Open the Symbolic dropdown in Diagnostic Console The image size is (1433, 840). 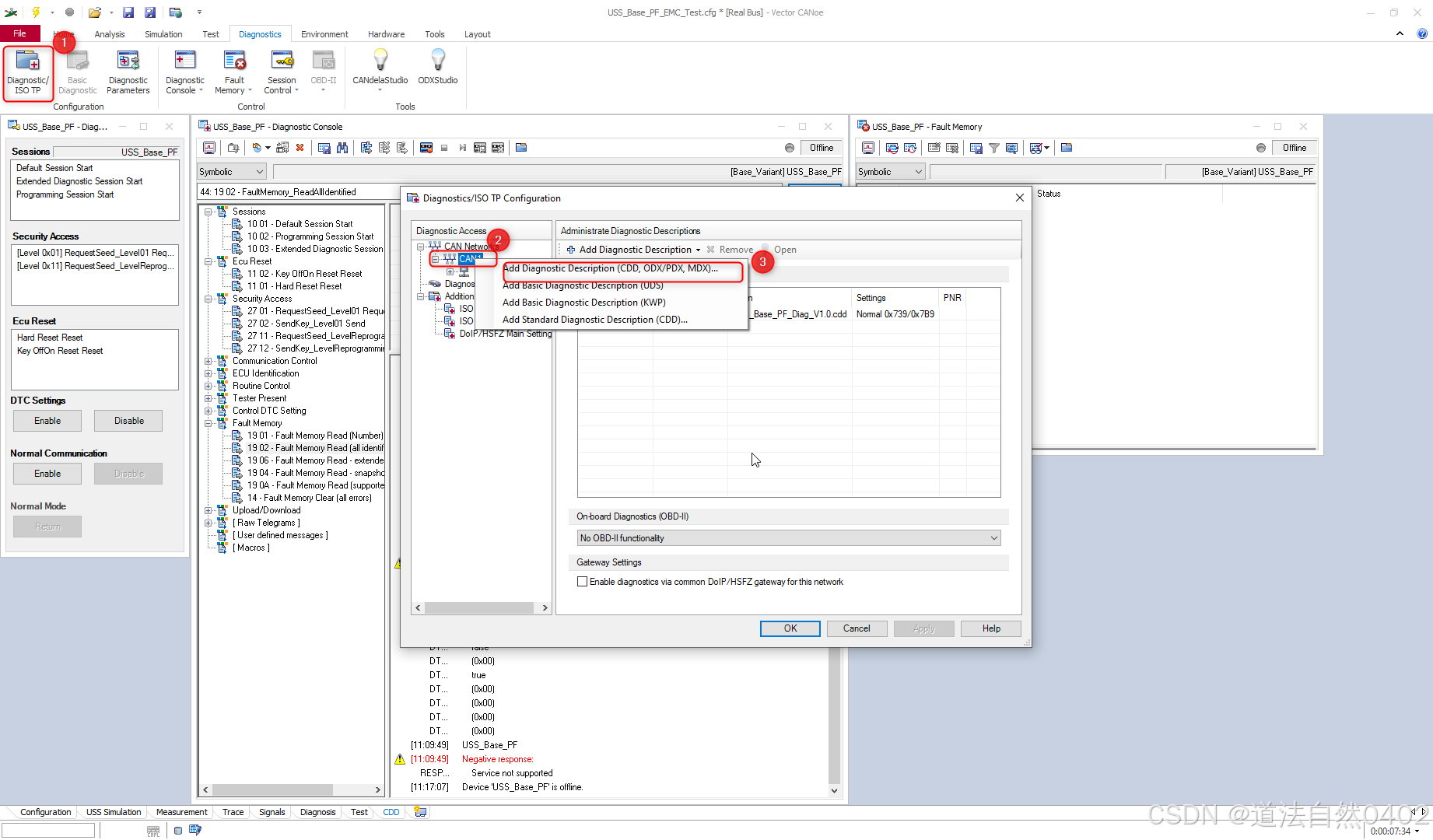[232, 172]
